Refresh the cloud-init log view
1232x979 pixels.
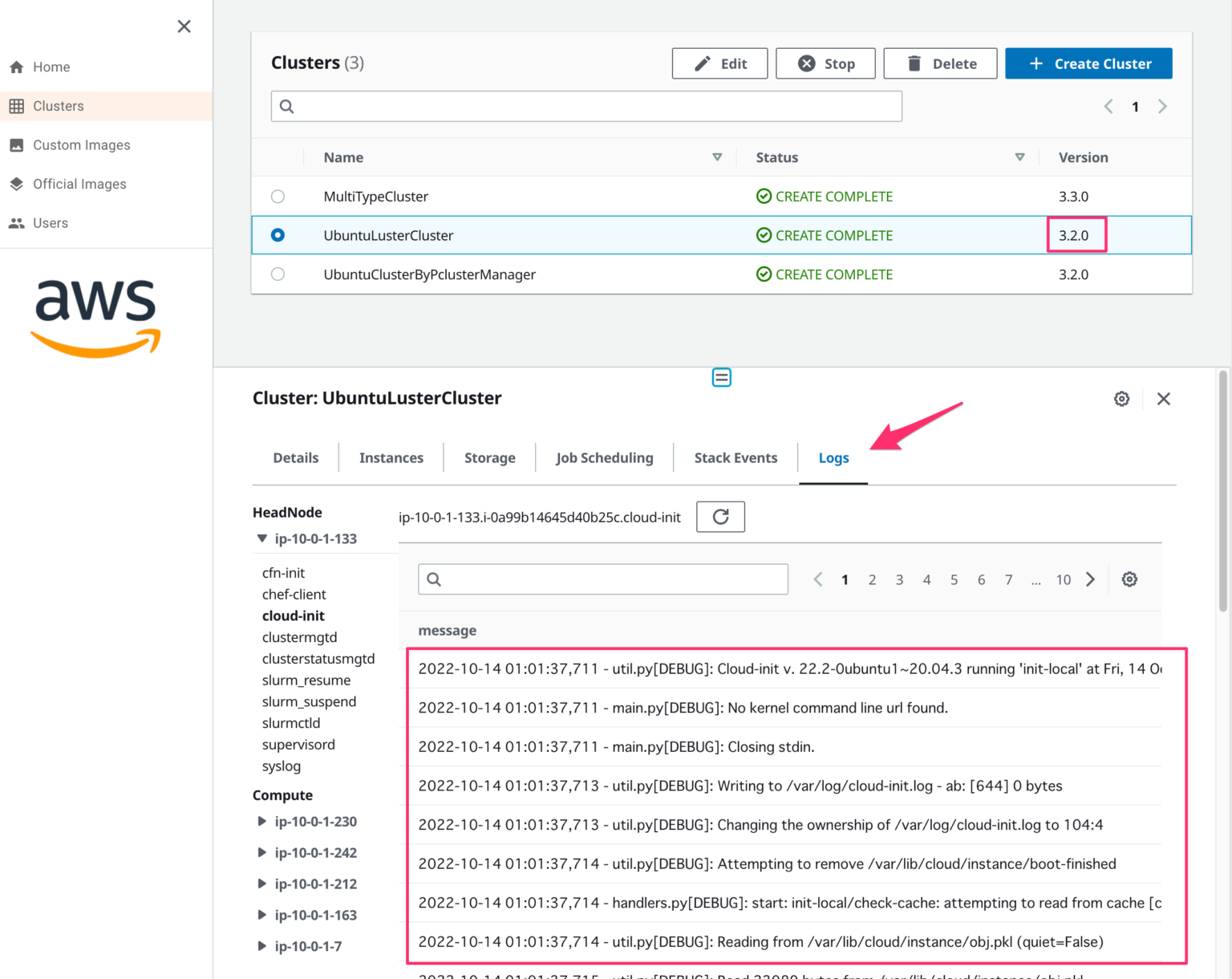pyautogui.click(x=719, y=517)
